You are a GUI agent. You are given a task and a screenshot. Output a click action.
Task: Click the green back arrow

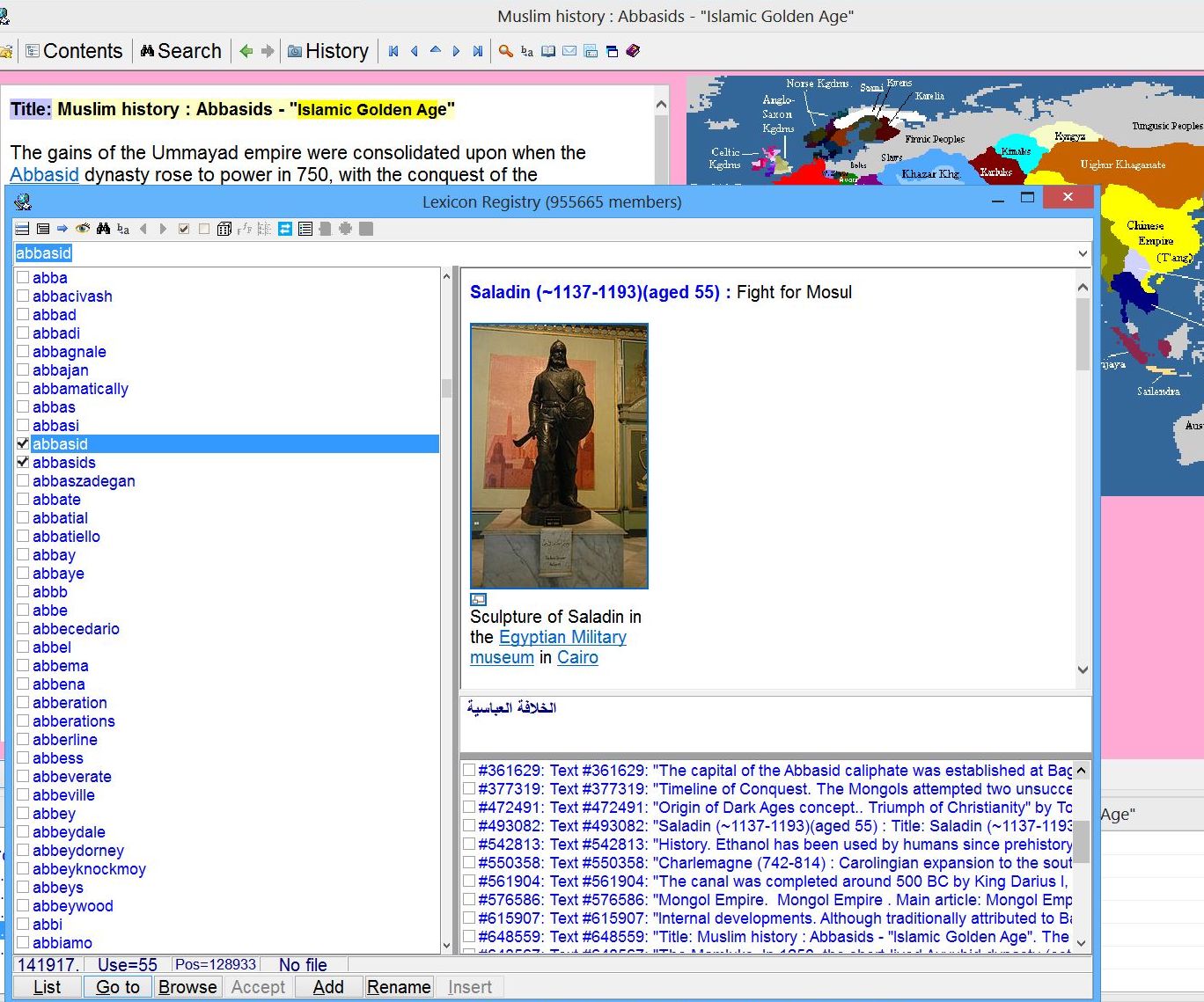[246, 51]
